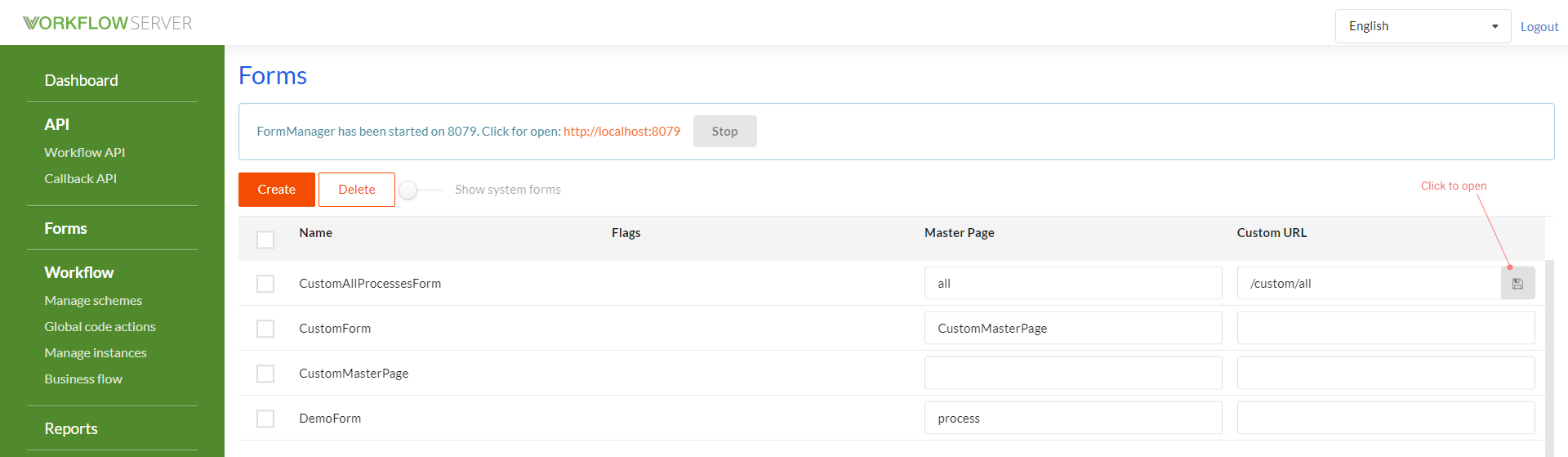1568x457 pixels.
Task: Click the WorkflowServer logo
Action: point(108,23)
